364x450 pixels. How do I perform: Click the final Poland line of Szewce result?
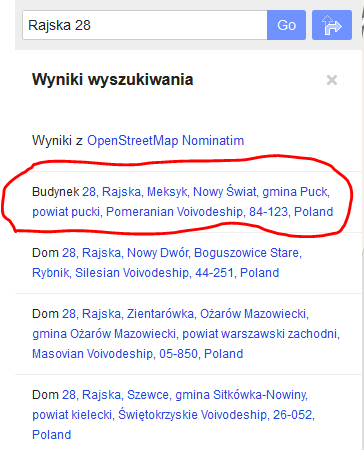pos(52,435)
